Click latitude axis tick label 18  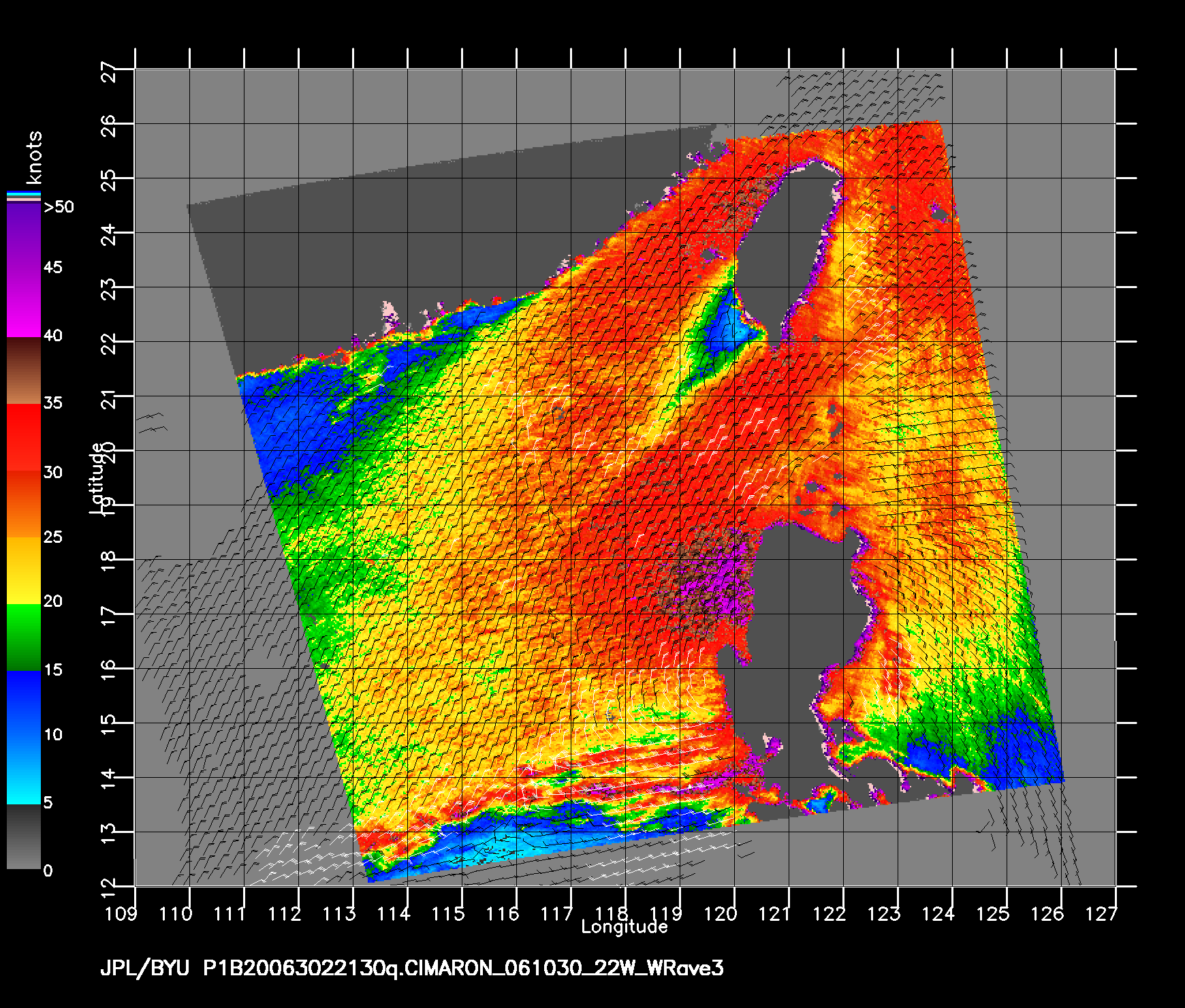[109, 563]
